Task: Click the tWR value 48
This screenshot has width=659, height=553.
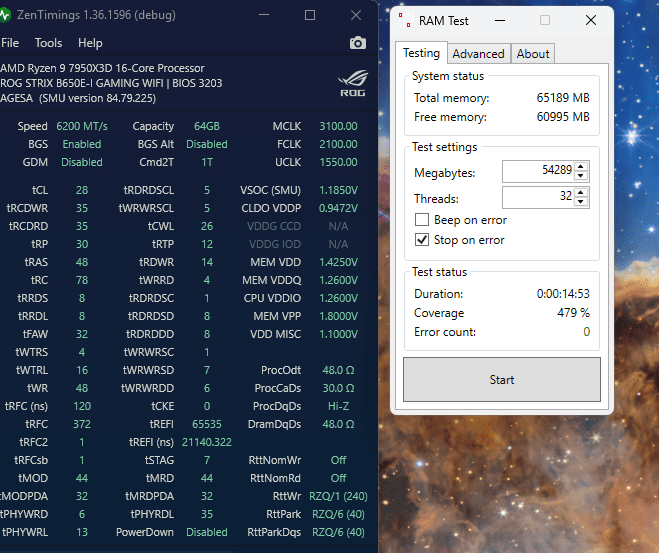Action: (82, 388)
